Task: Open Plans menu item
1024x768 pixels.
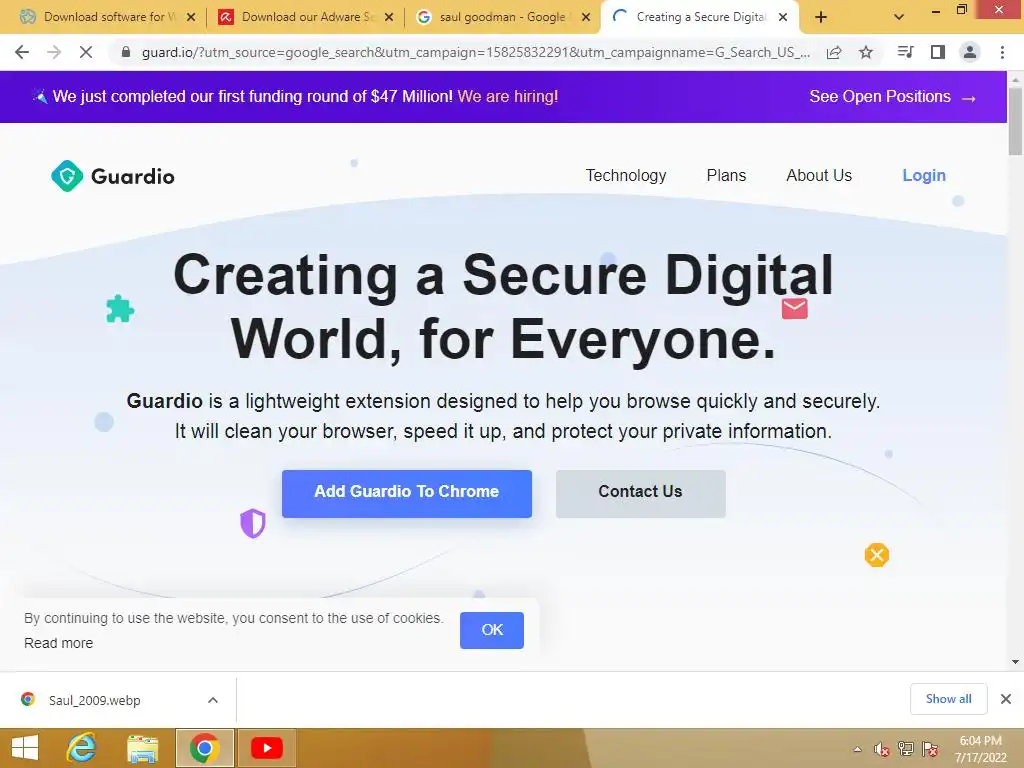Action: coord(726,175)
